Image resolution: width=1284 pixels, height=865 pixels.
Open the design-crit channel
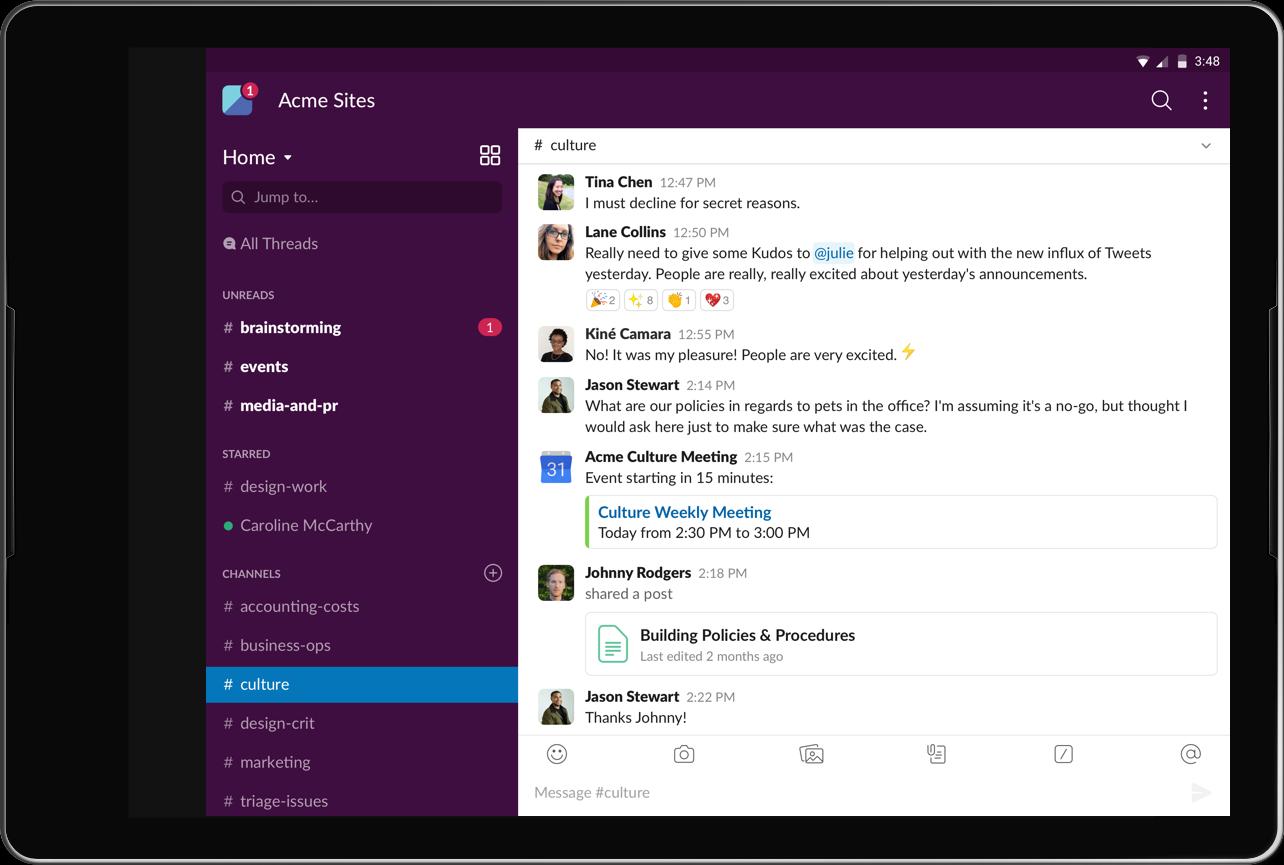tap(362, 723)
